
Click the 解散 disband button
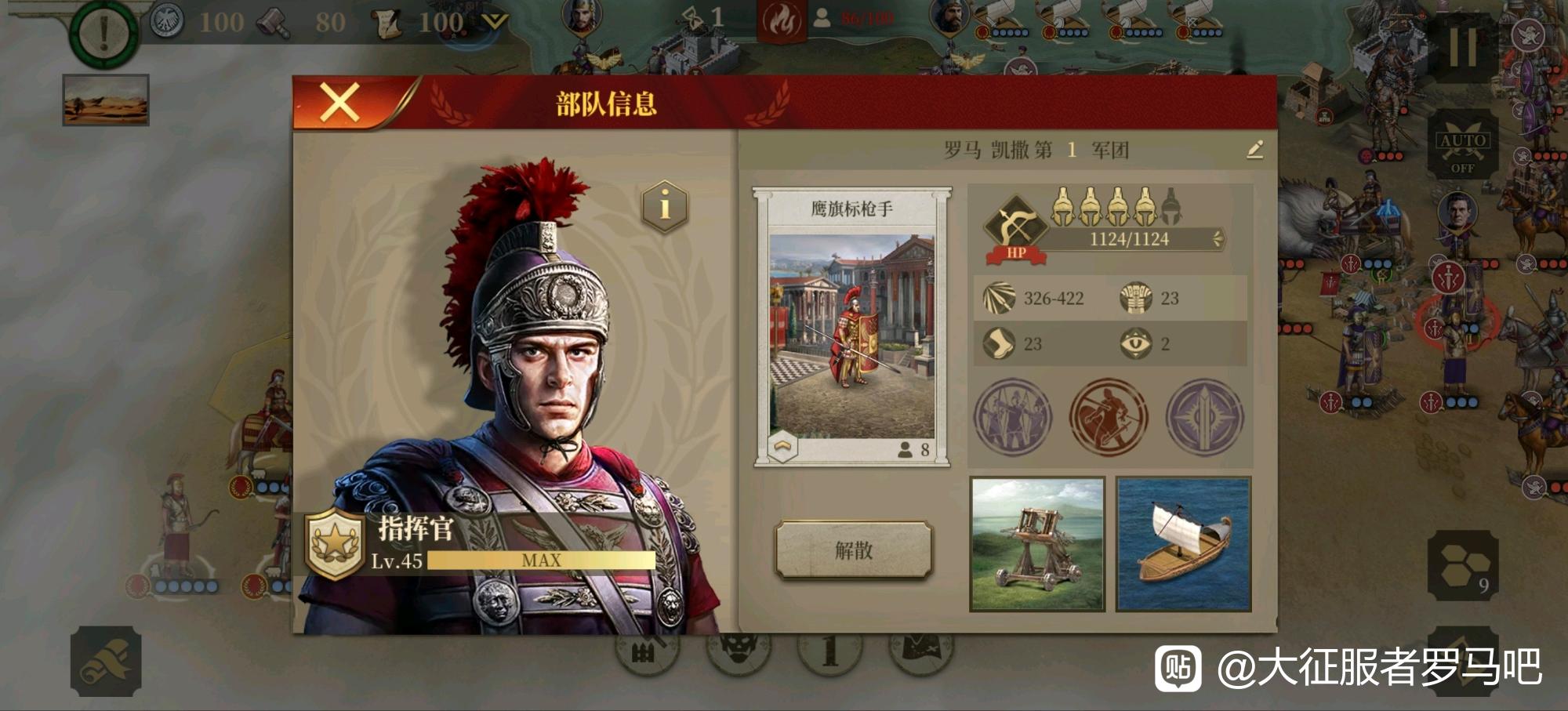[853, 550]
